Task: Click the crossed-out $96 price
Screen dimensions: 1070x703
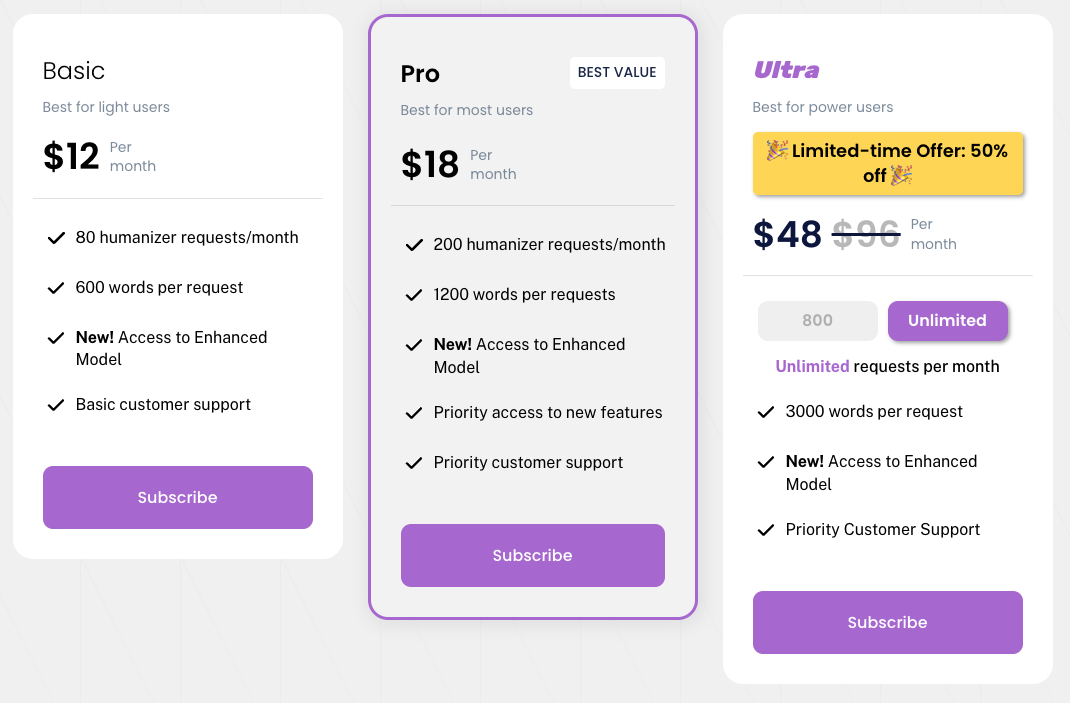Action: click(x=866, y=235)
